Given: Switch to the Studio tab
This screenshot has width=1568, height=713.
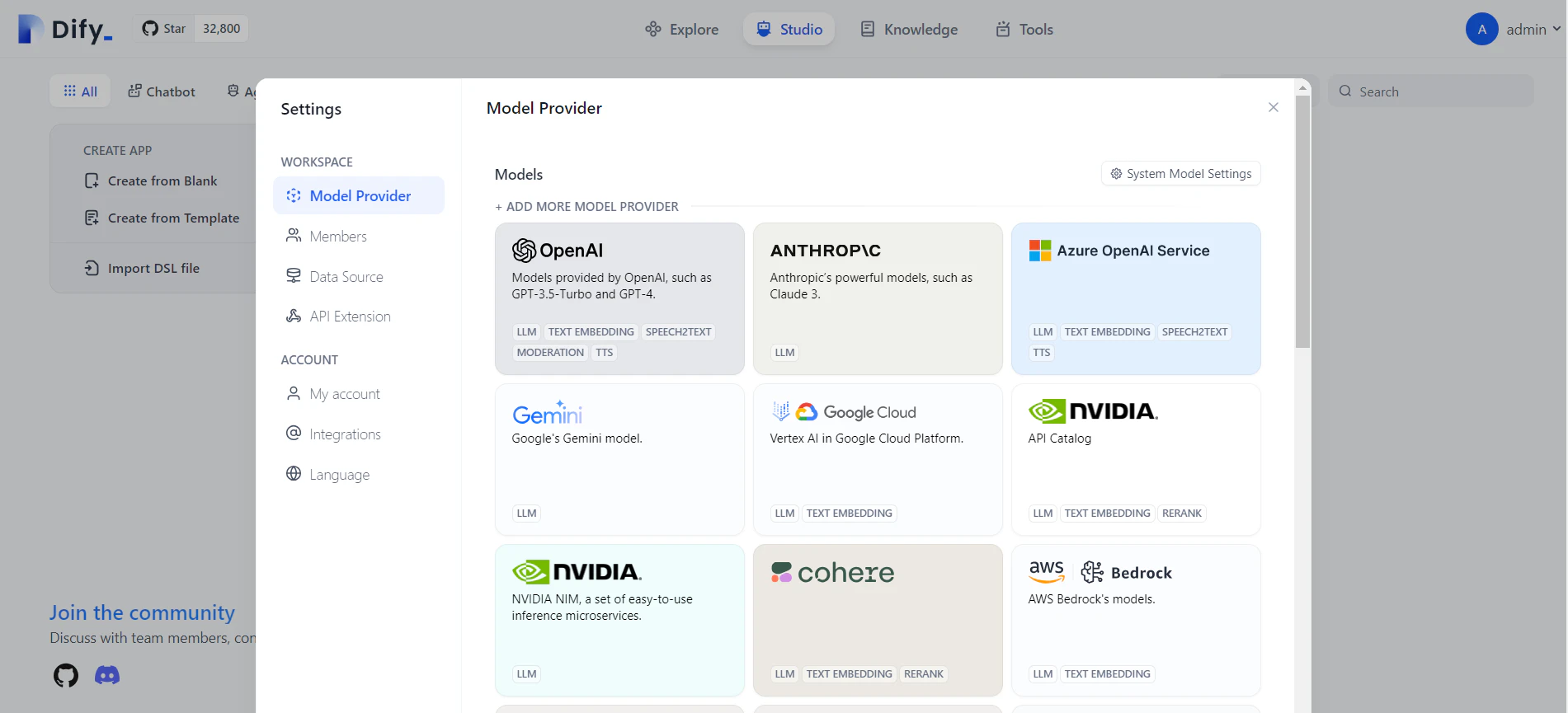Looking at the screenshot, I should point(789,30).
